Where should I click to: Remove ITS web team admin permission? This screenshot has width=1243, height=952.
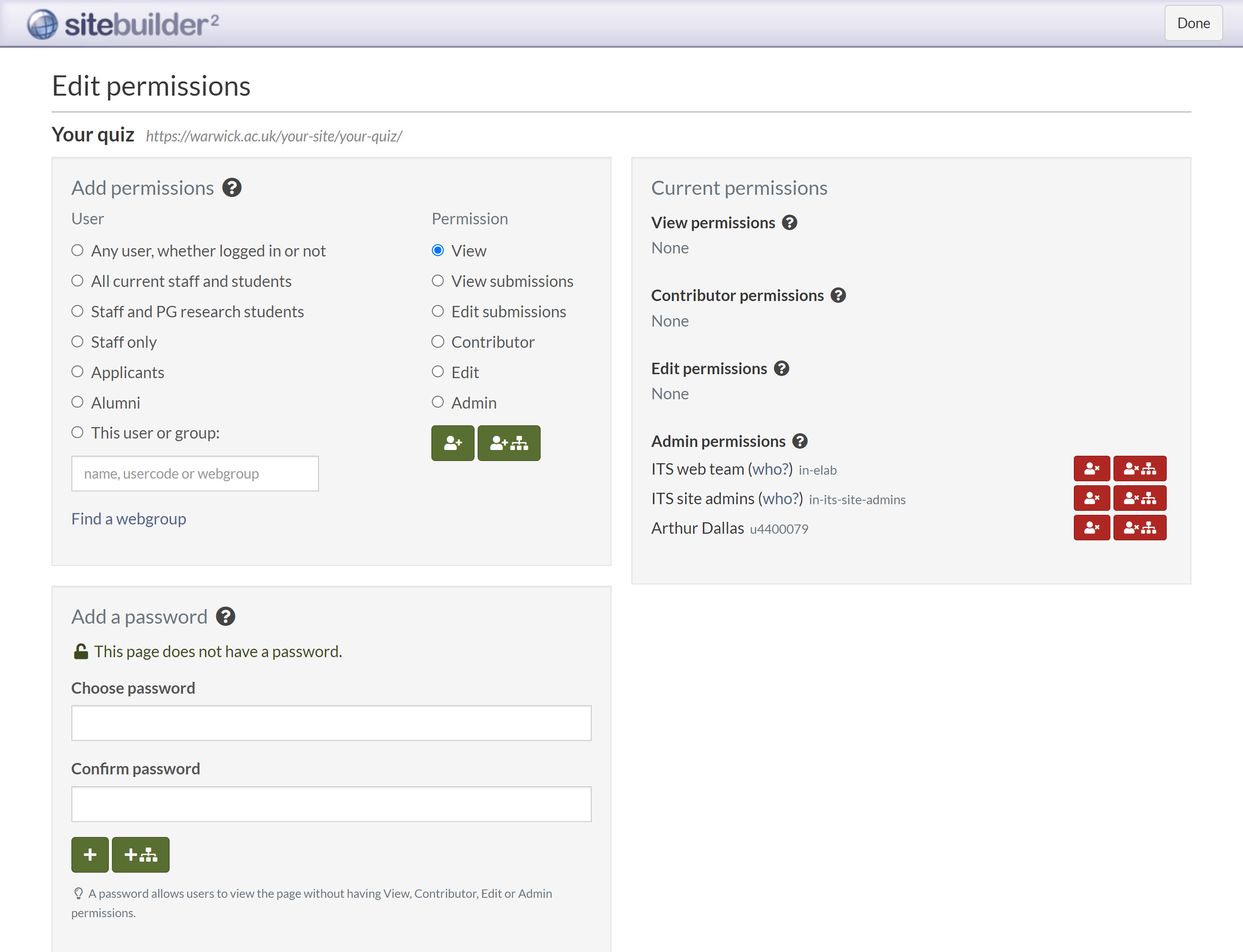tap(1091, 469)
